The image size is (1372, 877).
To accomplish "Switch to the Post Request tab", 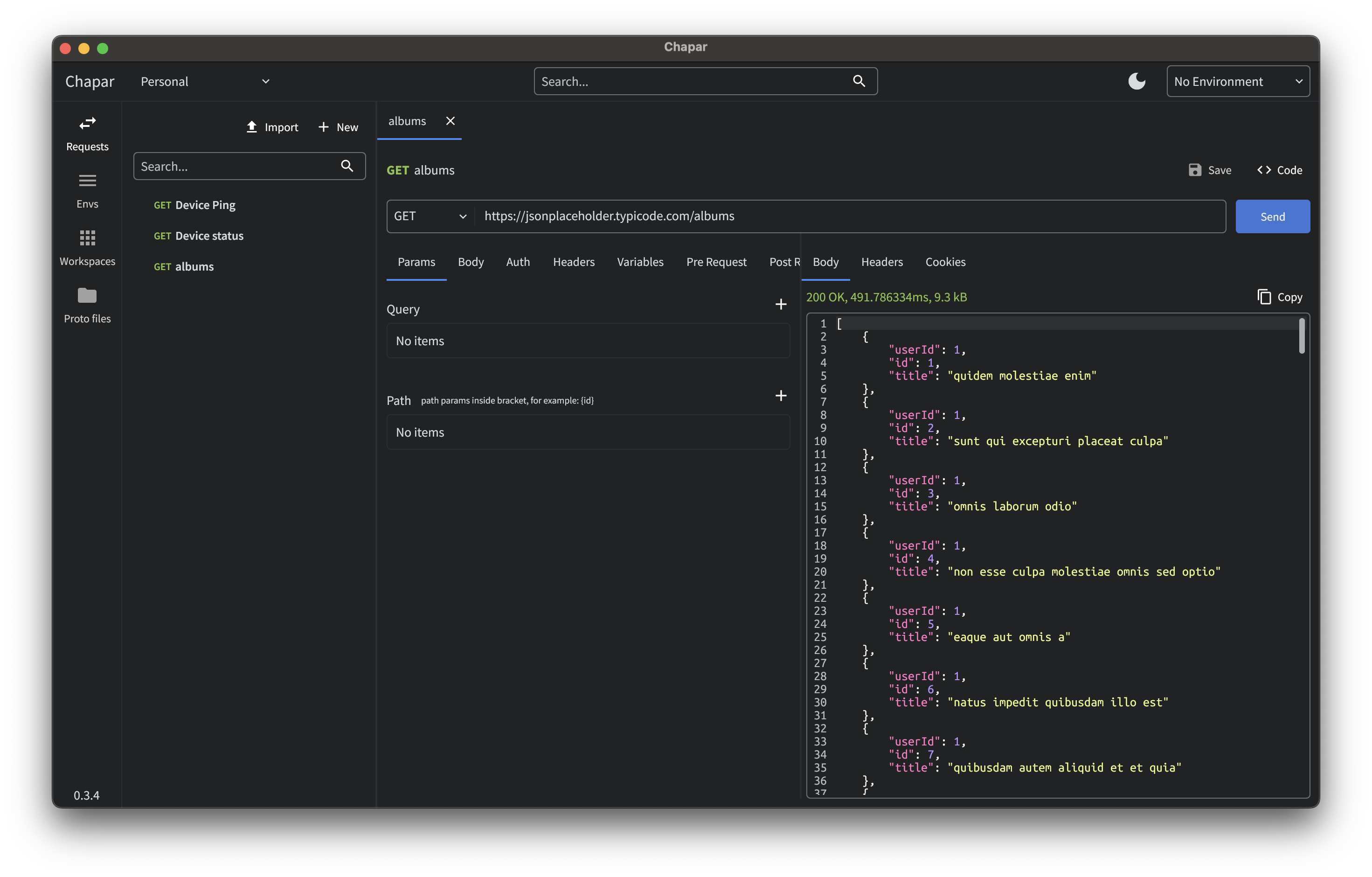I will pyautogui.click(x=784, y=262).
